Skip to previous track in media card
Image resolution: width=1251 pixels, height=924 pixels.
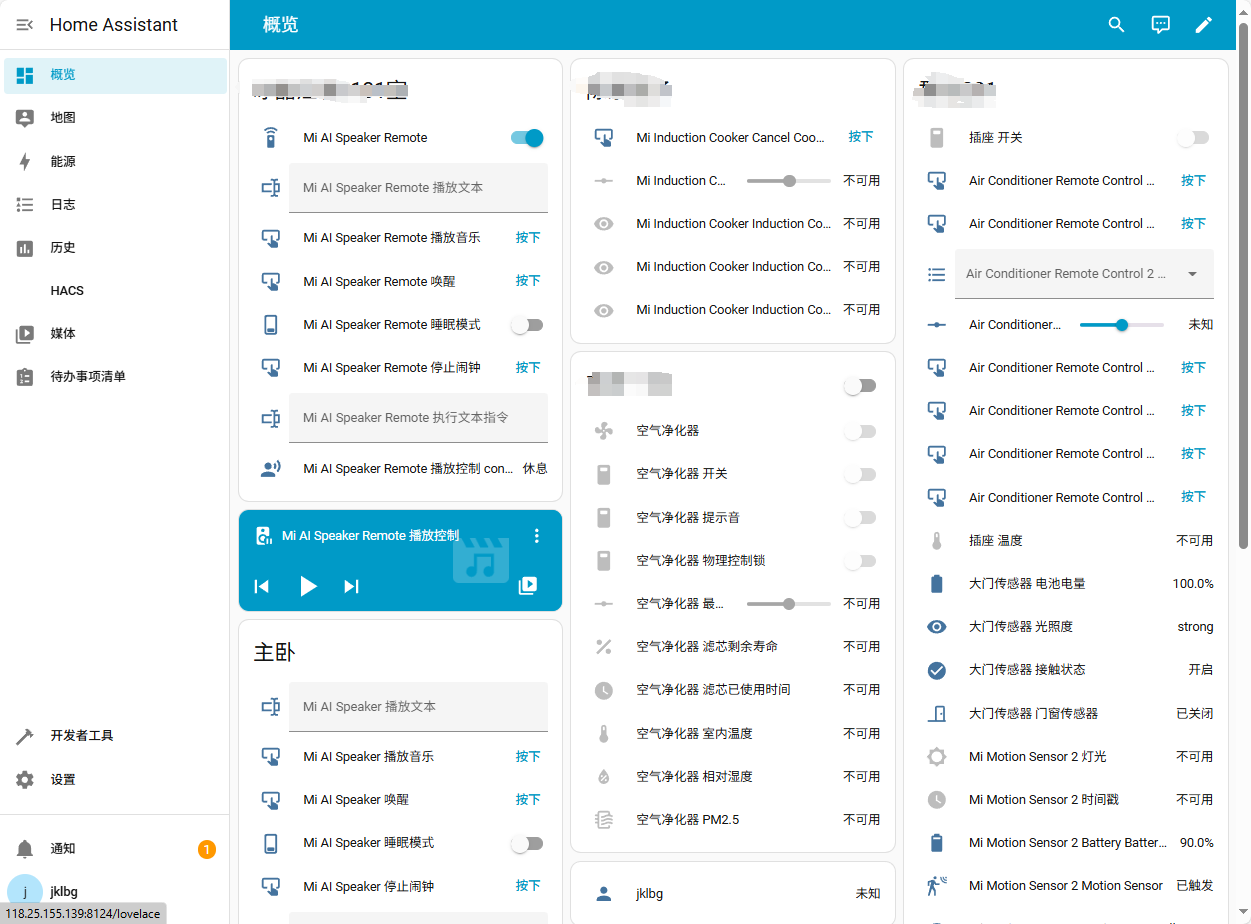pos(262,586)
